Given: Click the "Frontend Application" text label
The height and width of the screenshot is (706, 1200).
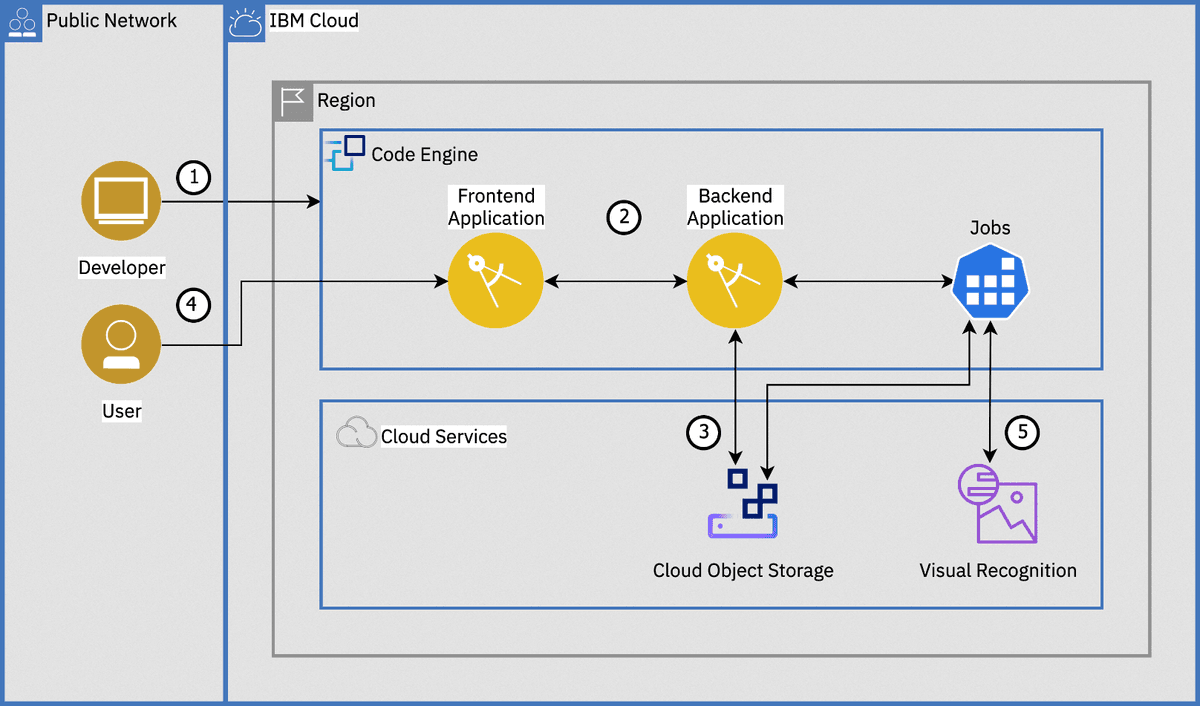Looking at the screenshot, I should coord(496,207).
